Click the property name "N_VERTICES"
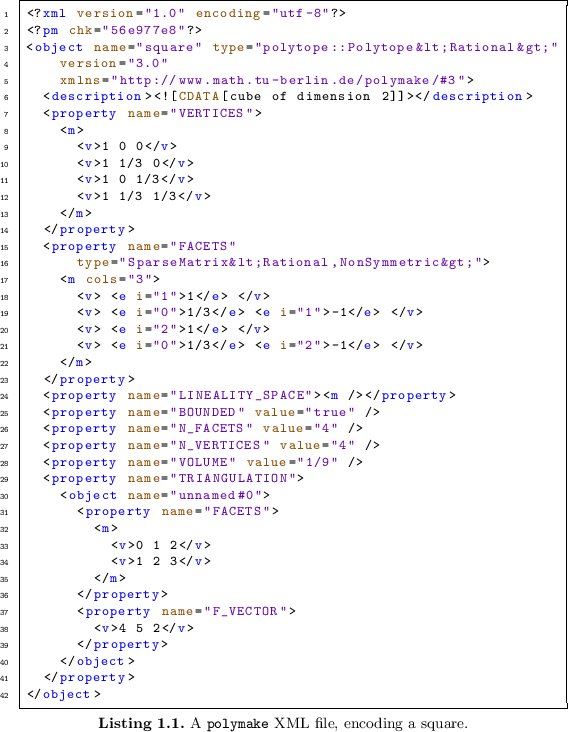The image size is (568, 732). (x=219, y=445)
